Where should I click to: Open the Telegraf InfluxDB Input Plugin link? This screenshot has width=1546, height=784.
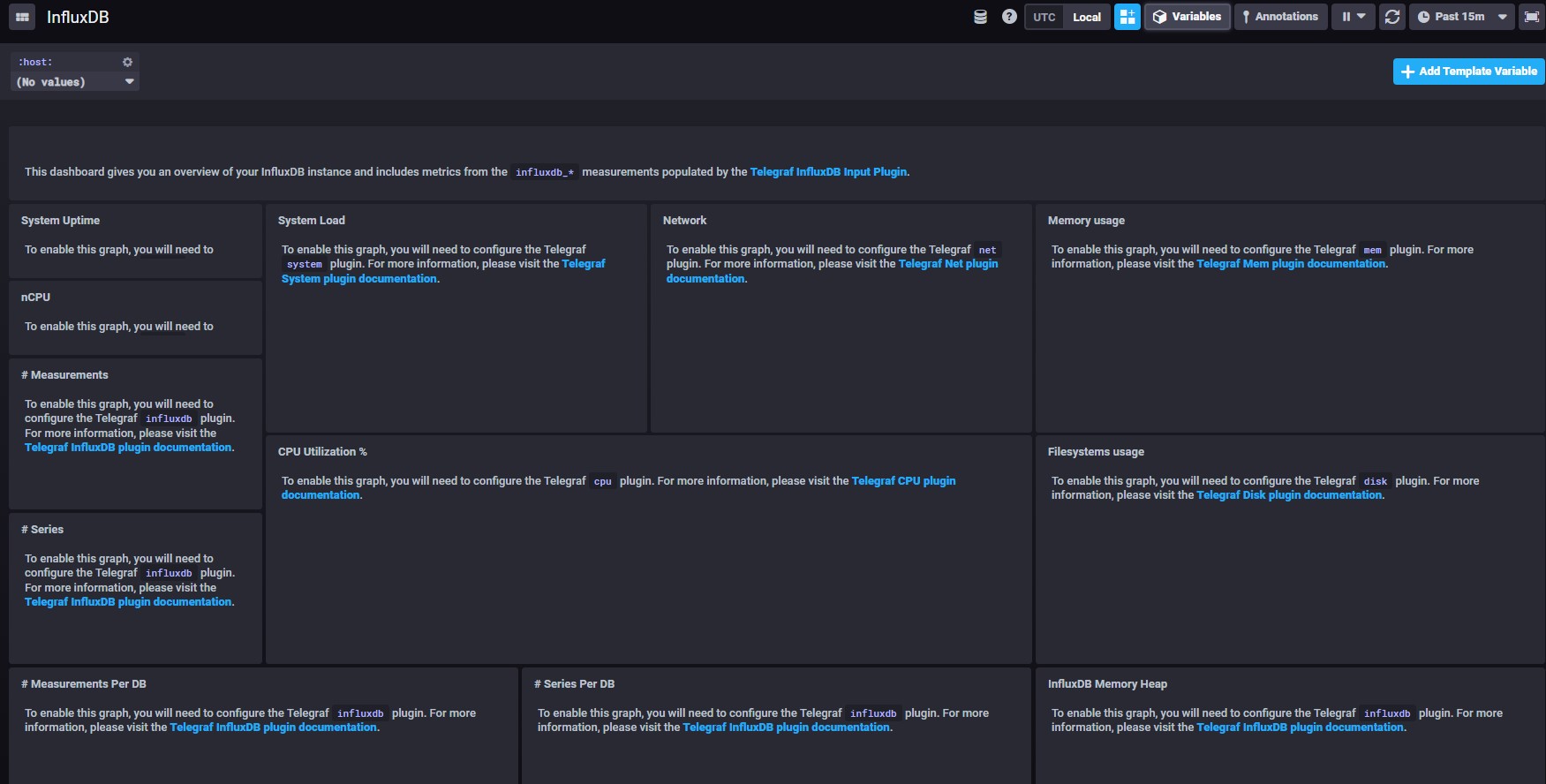point(828,172)
